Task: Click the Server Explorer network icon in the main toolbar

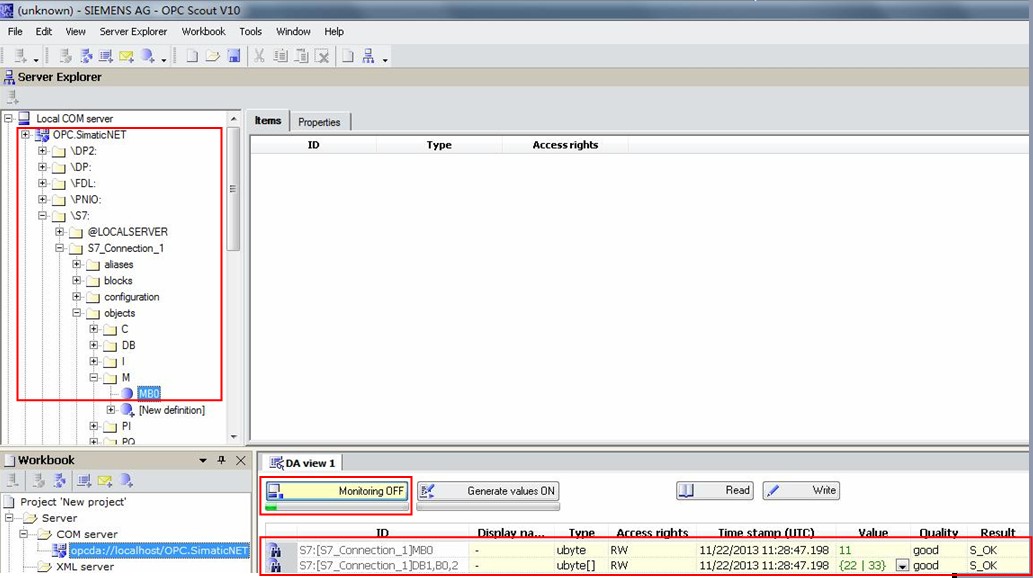Action: tap(368, 56)
